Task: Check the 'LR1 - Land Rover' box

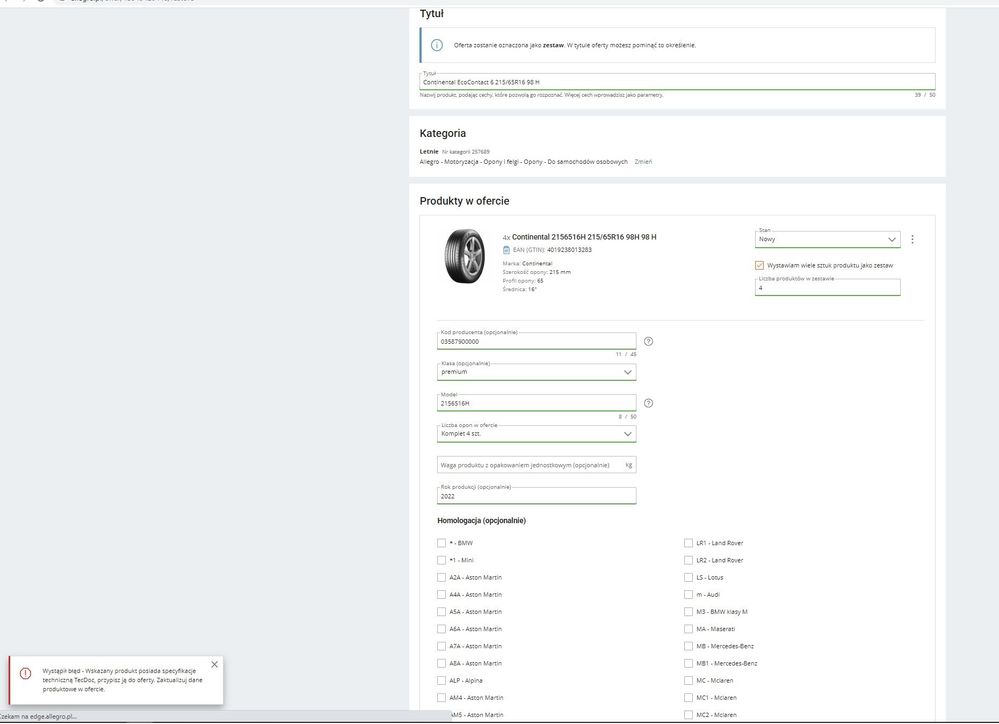Action: click(688, 543)
